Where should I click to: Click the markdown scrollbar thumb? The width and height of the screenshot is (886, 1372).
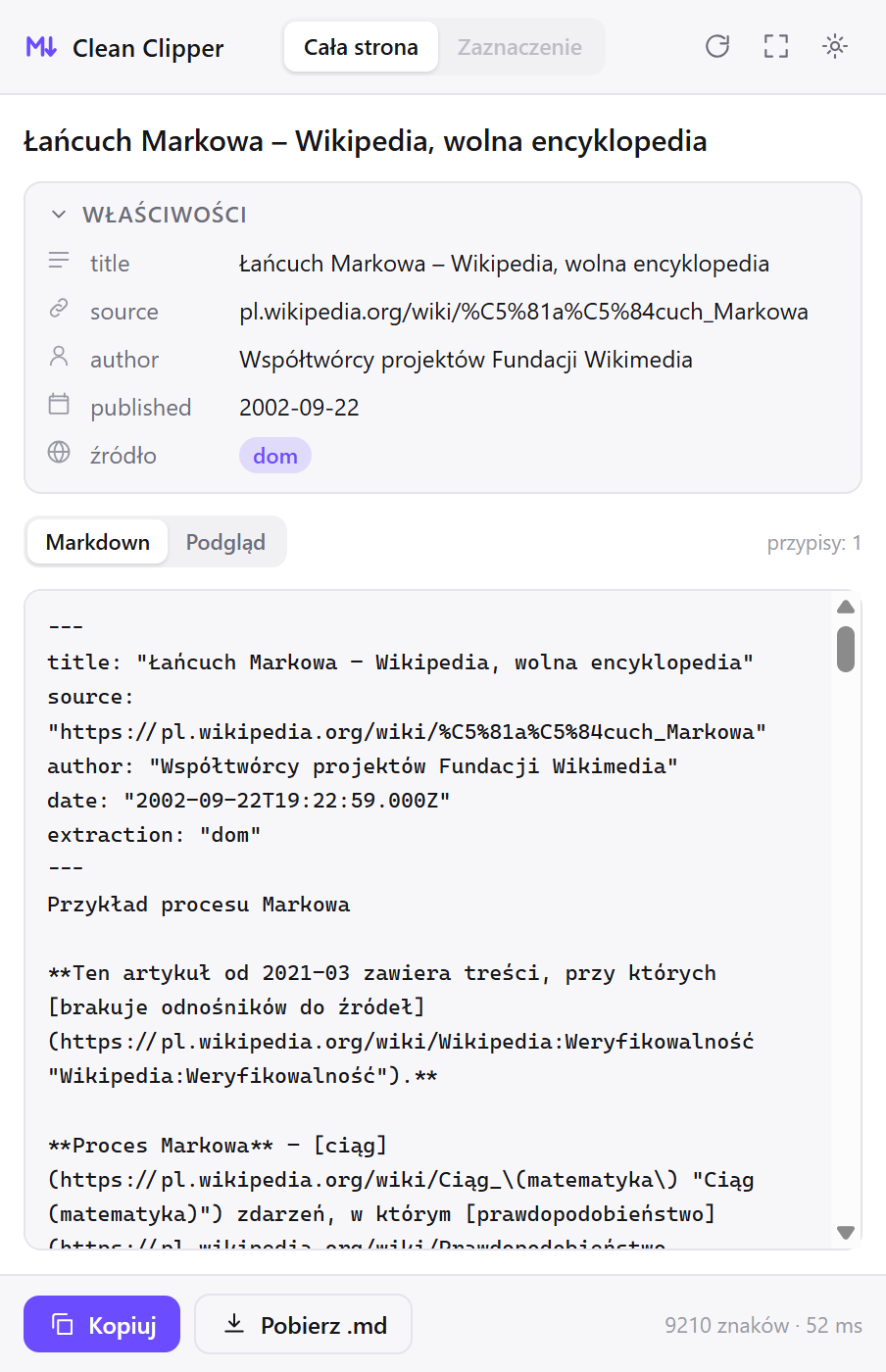click(x=846, y=650)
